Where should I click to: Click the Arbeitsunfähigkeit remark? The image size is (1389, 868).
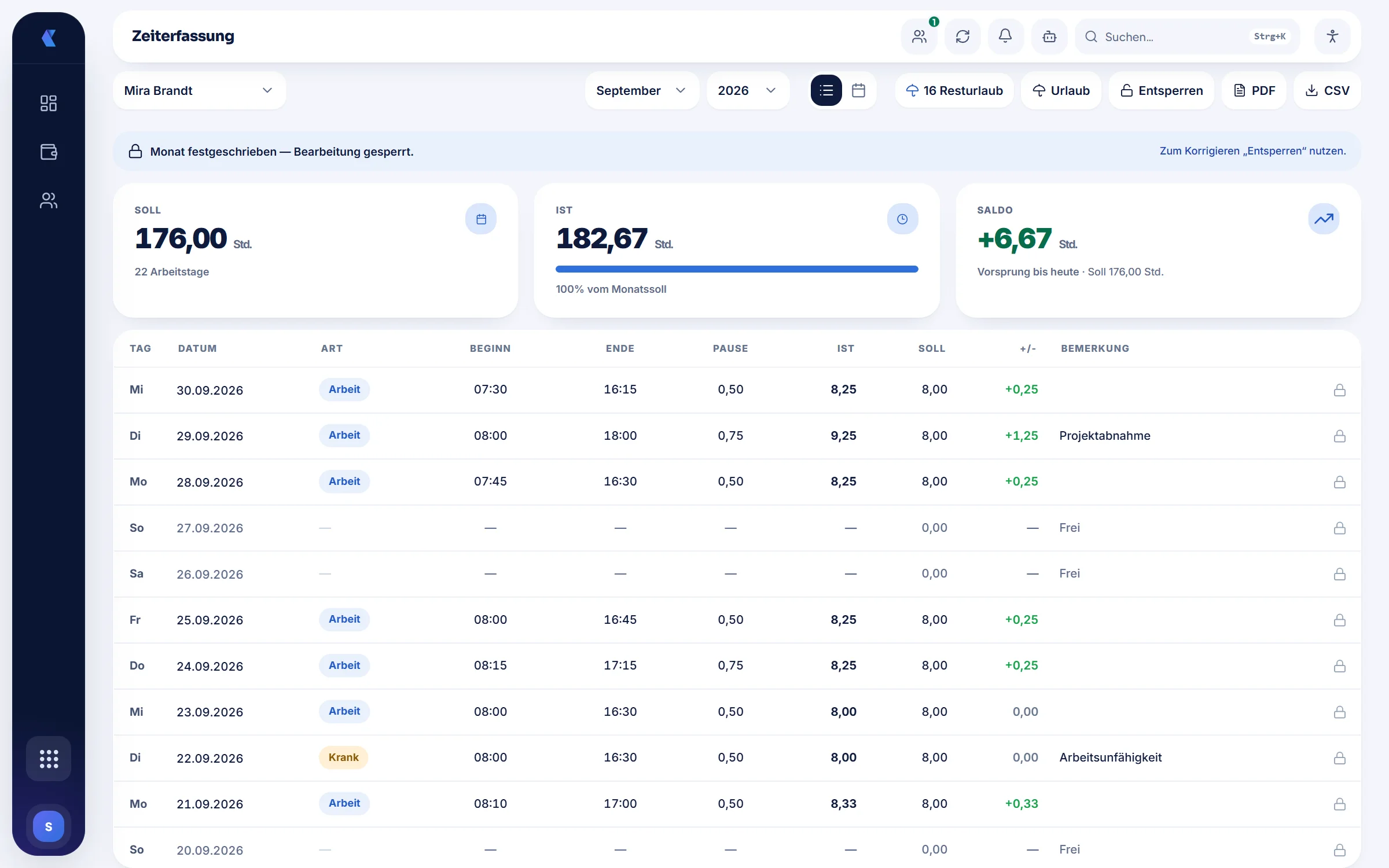point(1111,757)
